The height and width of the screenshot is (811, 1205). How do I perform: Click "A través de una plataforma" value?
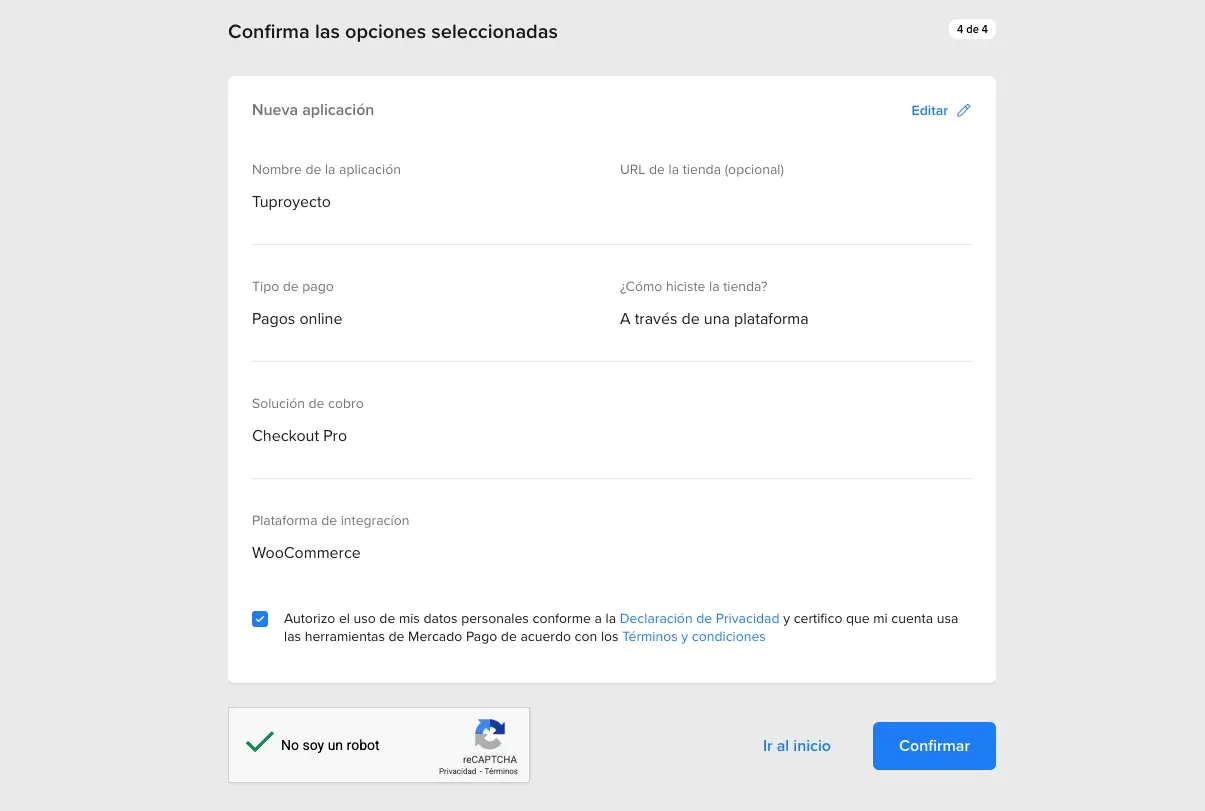[x=714, y=319]
